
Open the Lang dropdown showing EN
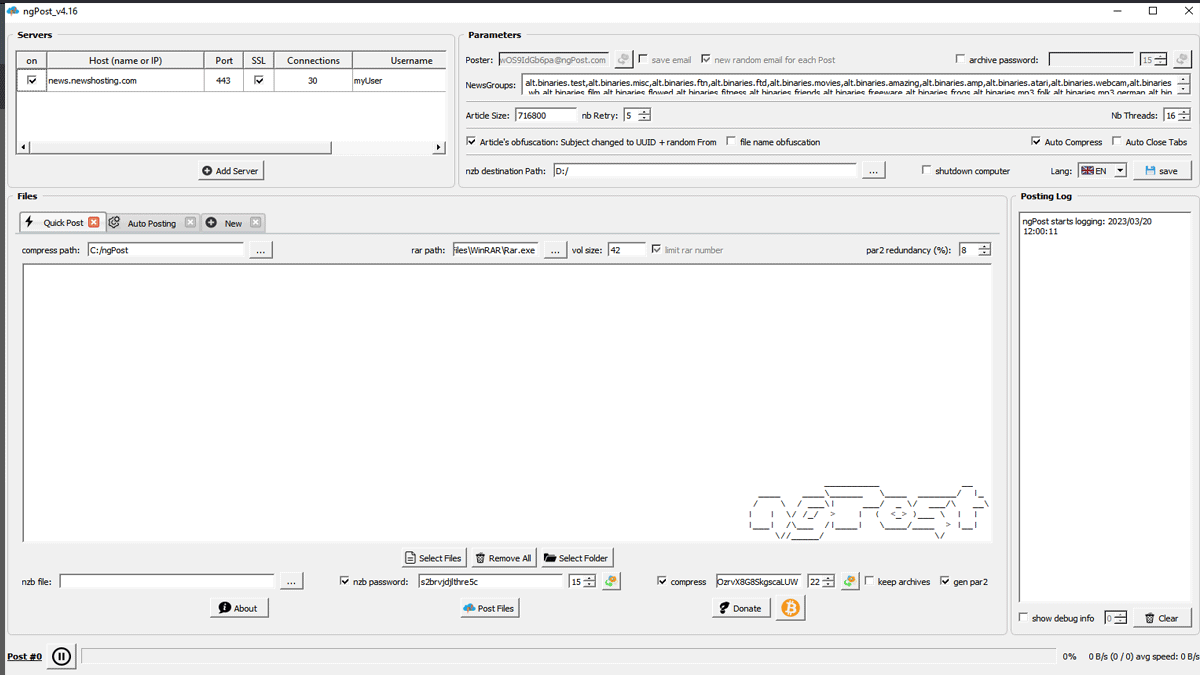[1102, 171]
